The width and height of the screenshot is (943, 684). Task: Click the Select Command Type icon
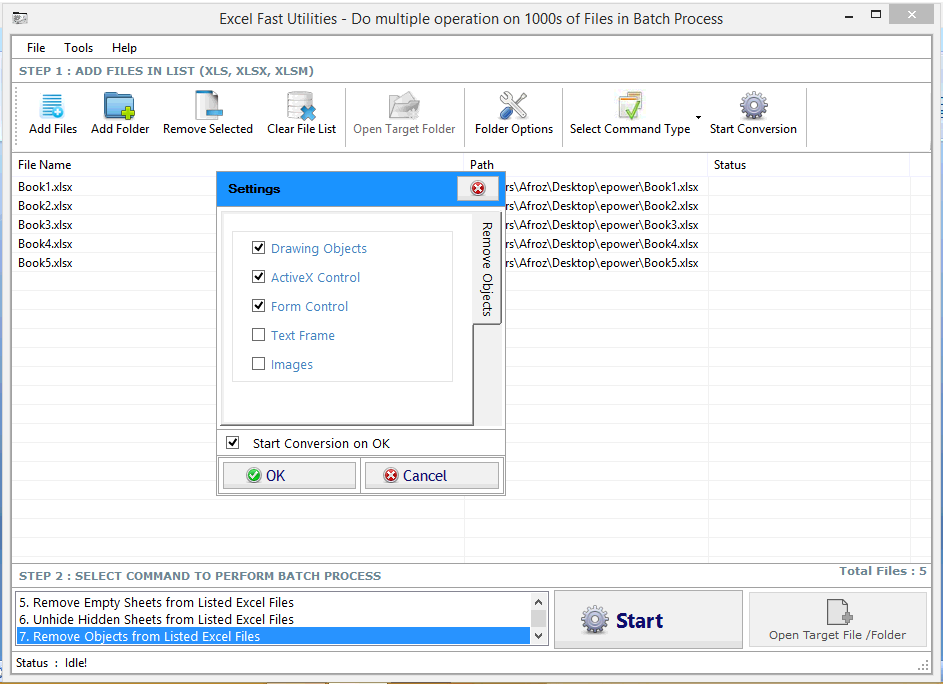click(x=629, y=112)
